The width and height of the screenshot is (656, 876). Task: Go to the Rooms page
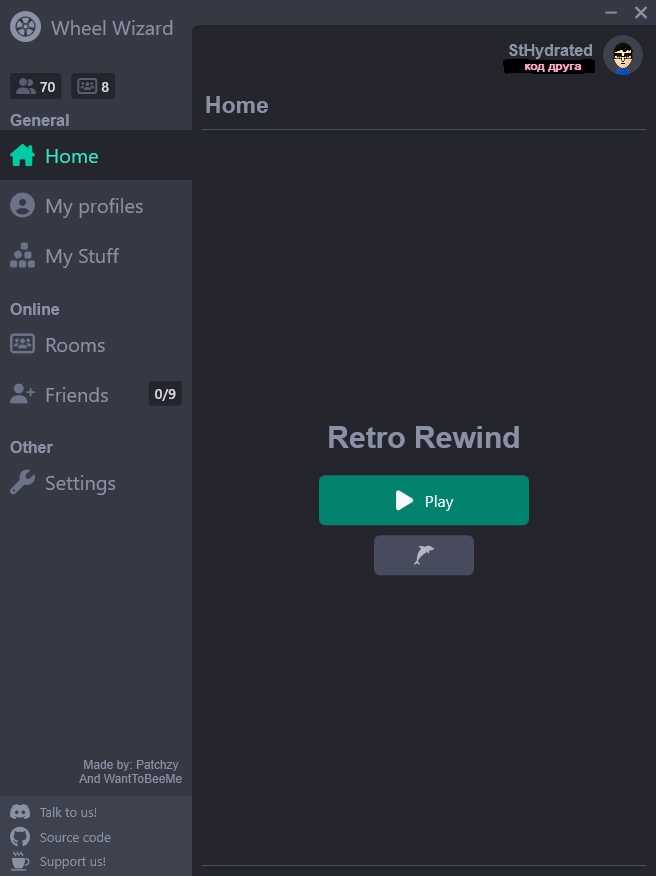[74, 345]
